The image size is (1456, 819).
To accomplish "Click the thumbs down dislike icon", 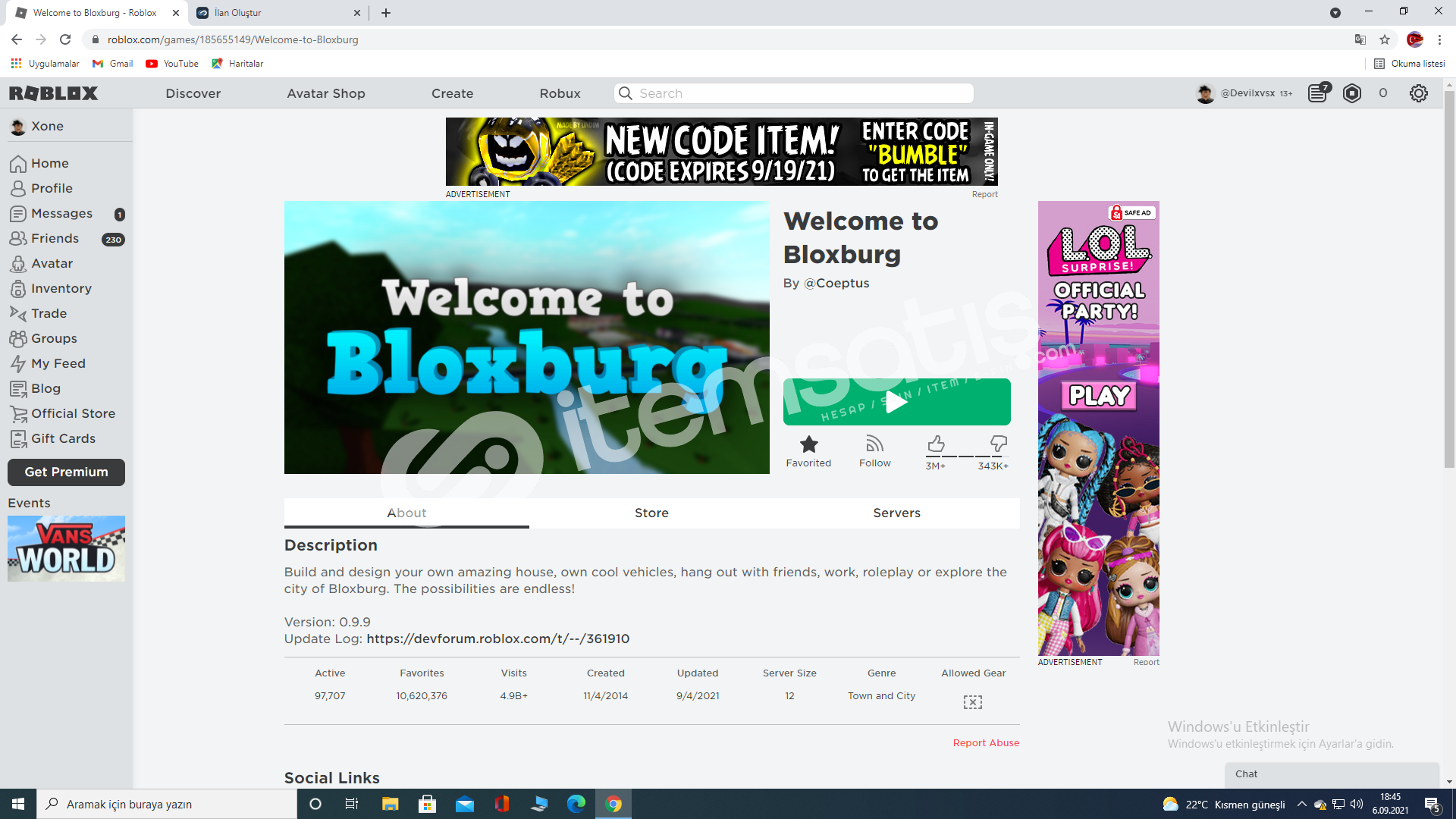I will tap(999, 444).
